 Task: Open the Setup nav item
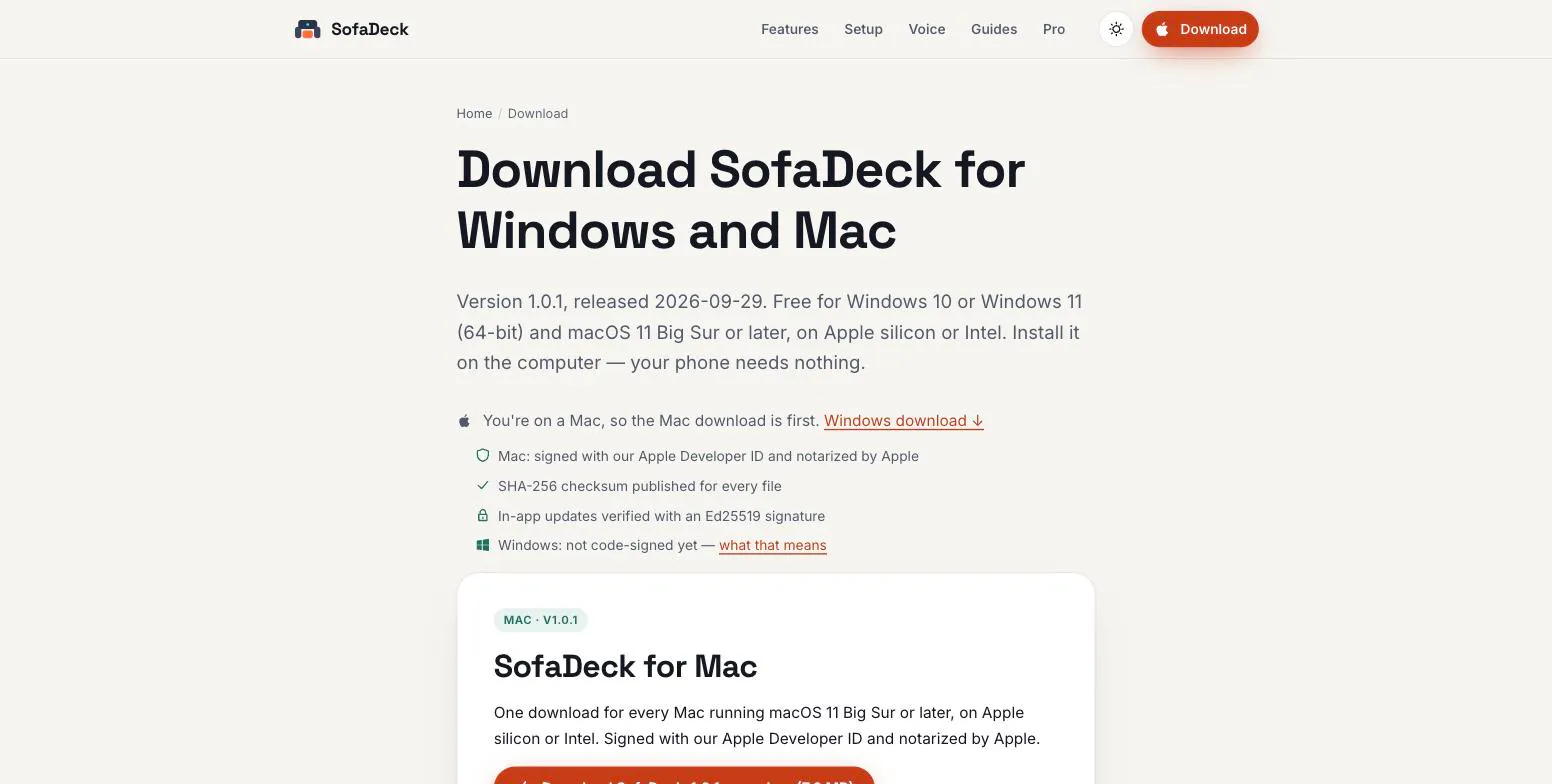point(863,29)
